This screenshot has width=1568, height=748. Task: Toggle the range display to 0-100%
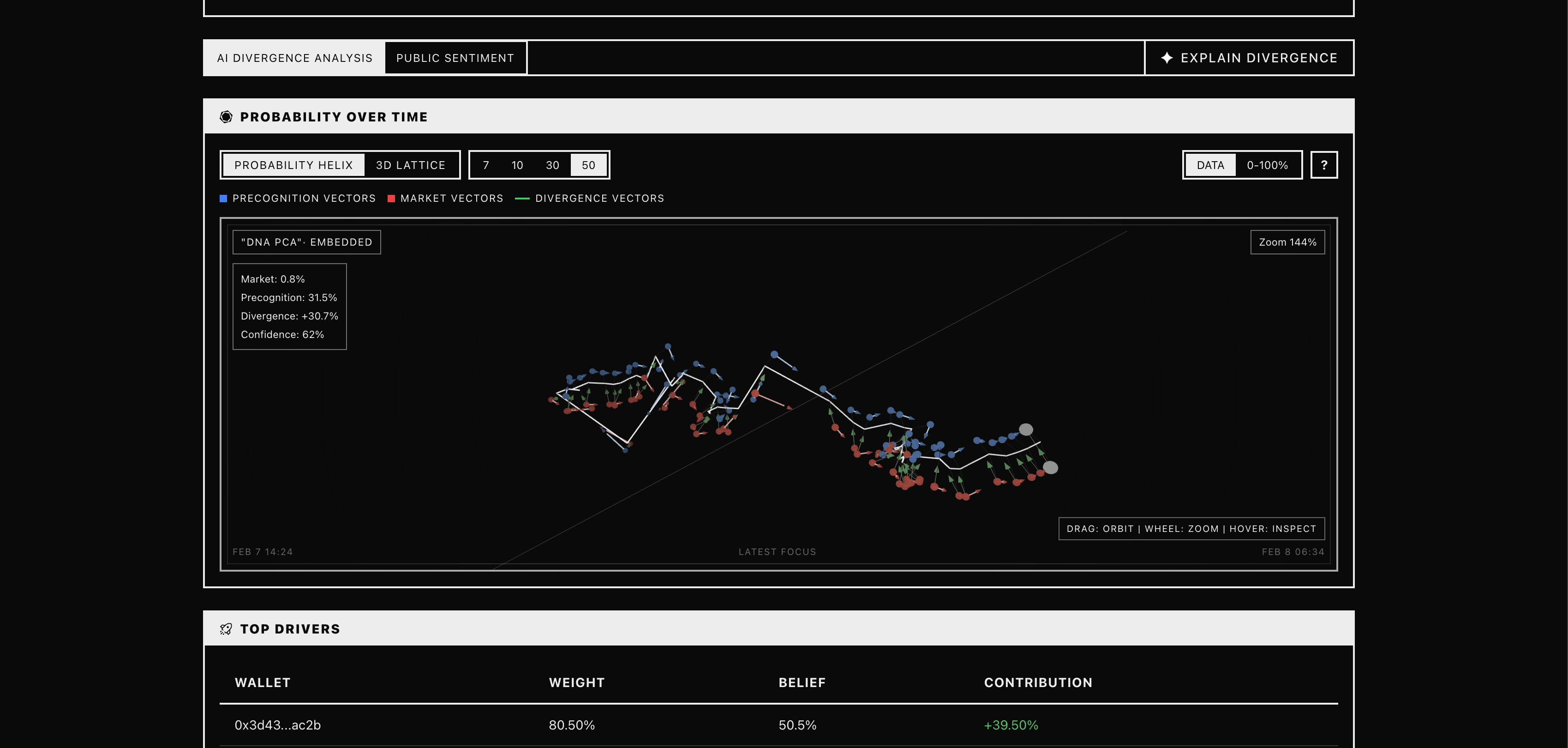tap(1267, 164)
